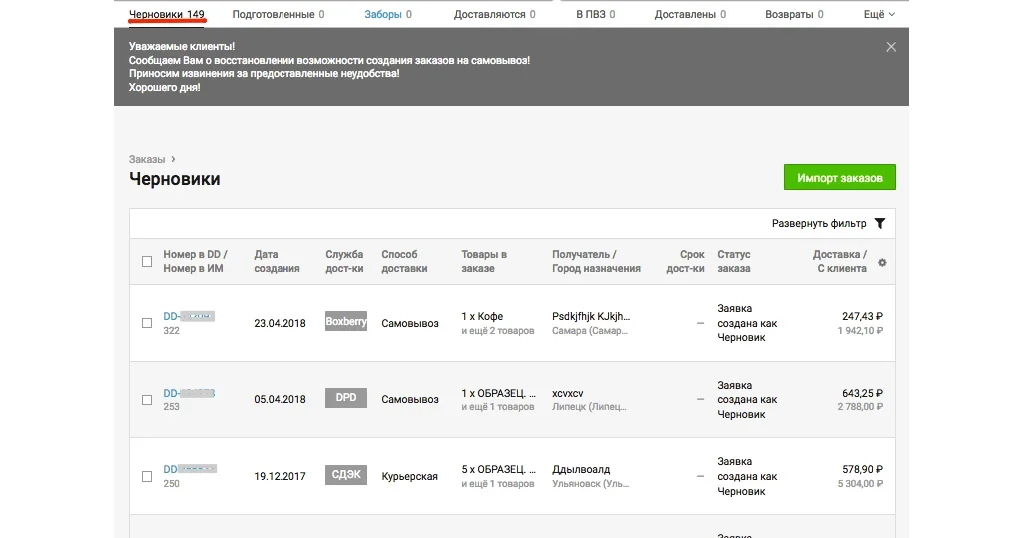Switch to the Возвраты tab
This screenshot has width=1024, height=538.
(x=794, y=14)
